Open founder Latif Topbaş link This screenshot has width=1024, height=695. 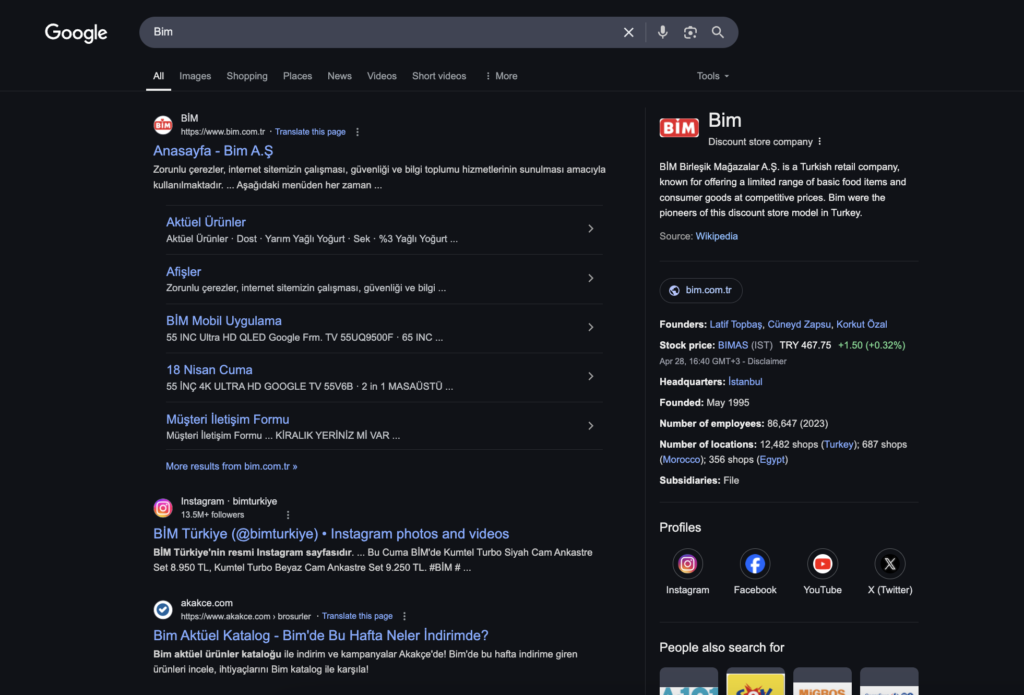click(735, 325)
